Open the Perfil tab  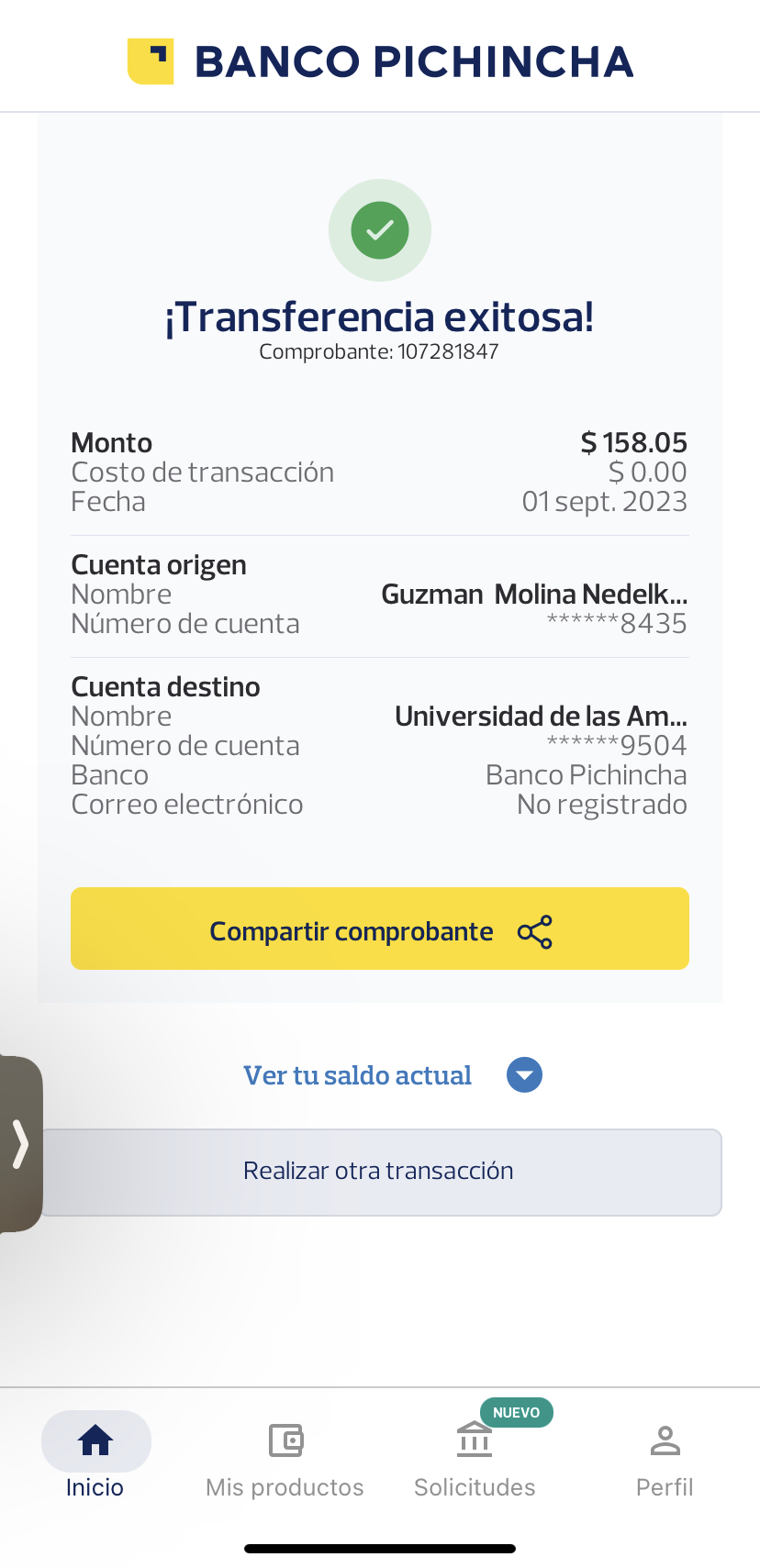point(665,1486)
